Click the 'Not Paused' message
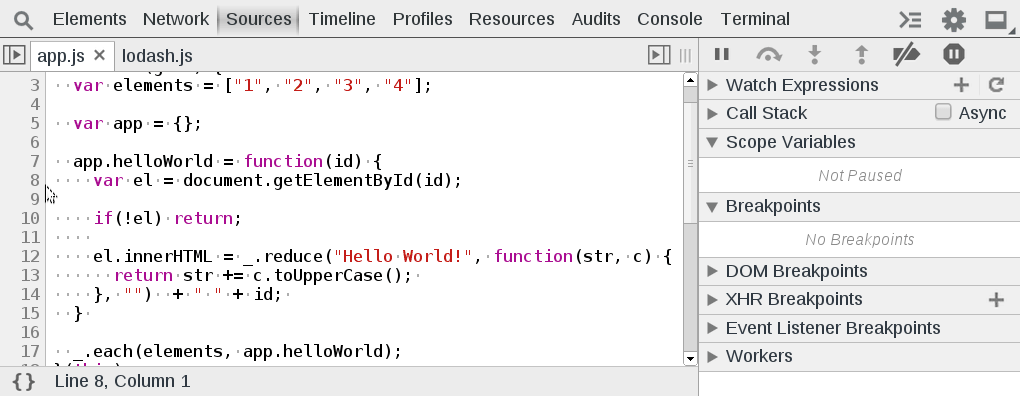The image size is (1020, 396). coord(860,176)
